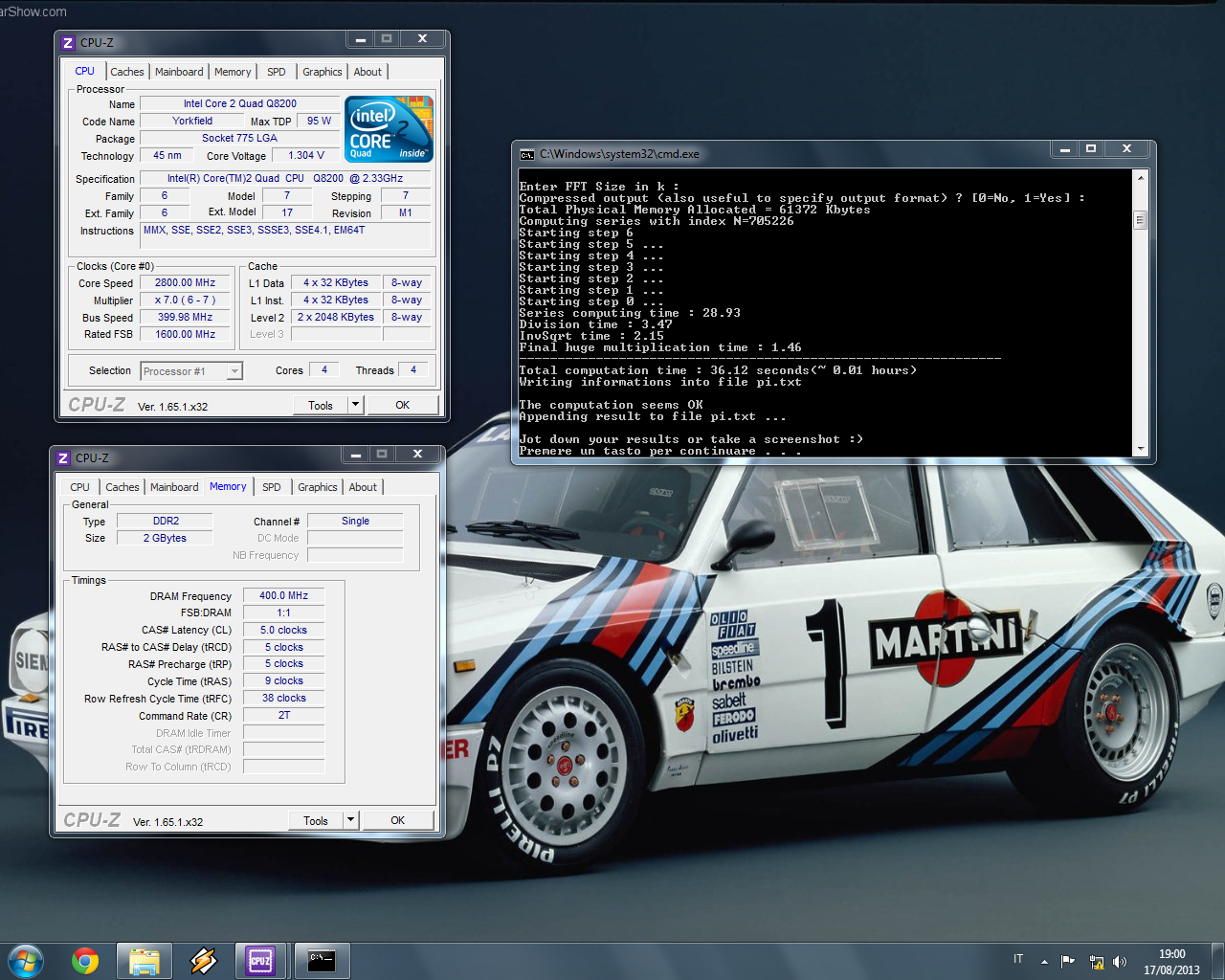Click the Rated FSB 1600.00 MHz value
The image size is (1225, 980).
point(186,334)
